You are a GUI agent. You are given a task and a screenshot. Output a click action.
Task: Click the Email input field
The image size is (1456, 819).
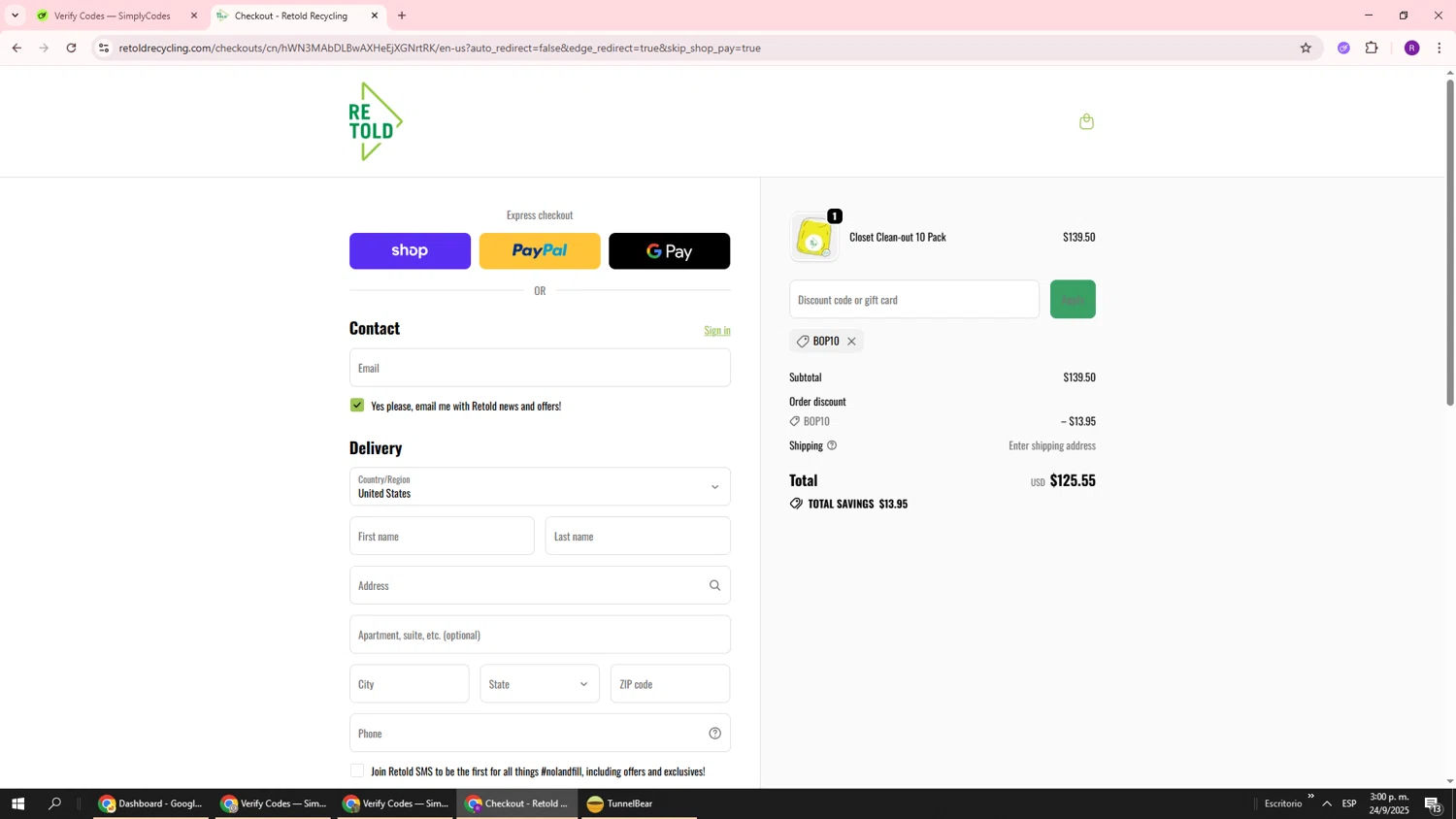click(540, 368)
